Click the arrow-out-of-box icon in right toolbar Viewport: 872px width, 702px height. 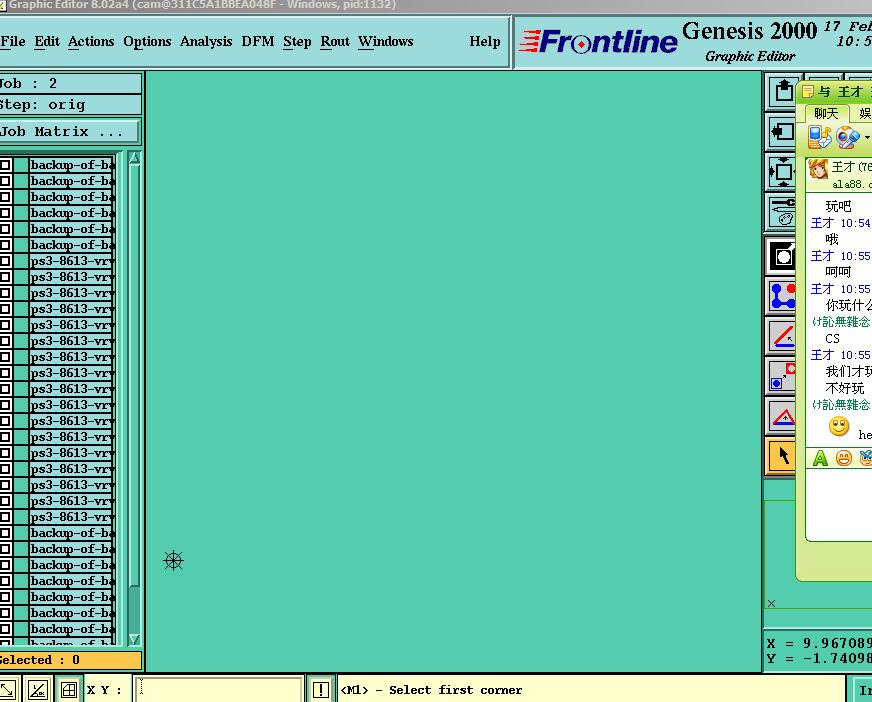782,91
